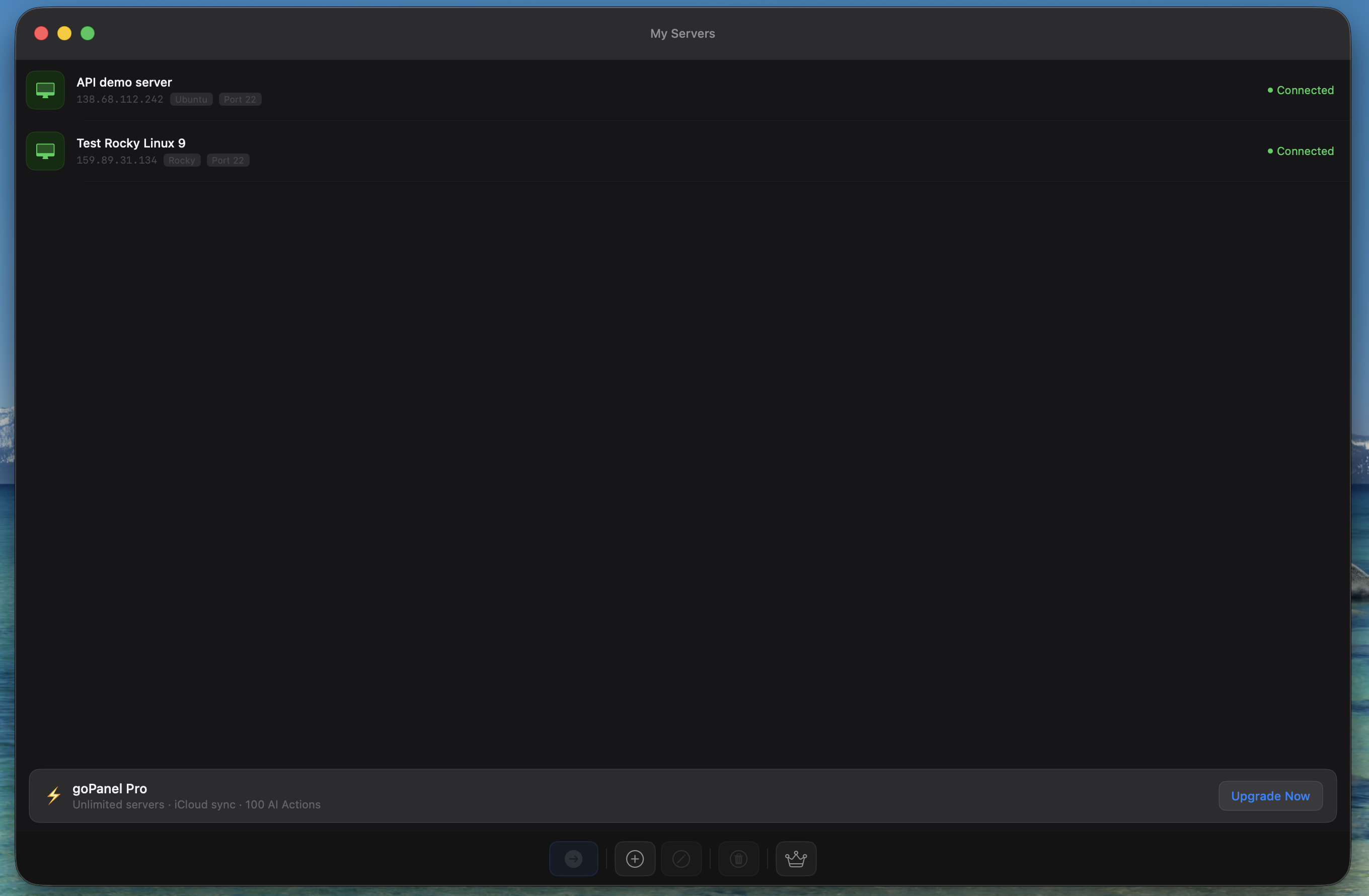Screen dimensions: 1369x896
Task: Open the edit server pencil icon
Action: click(x=681, y=859)
